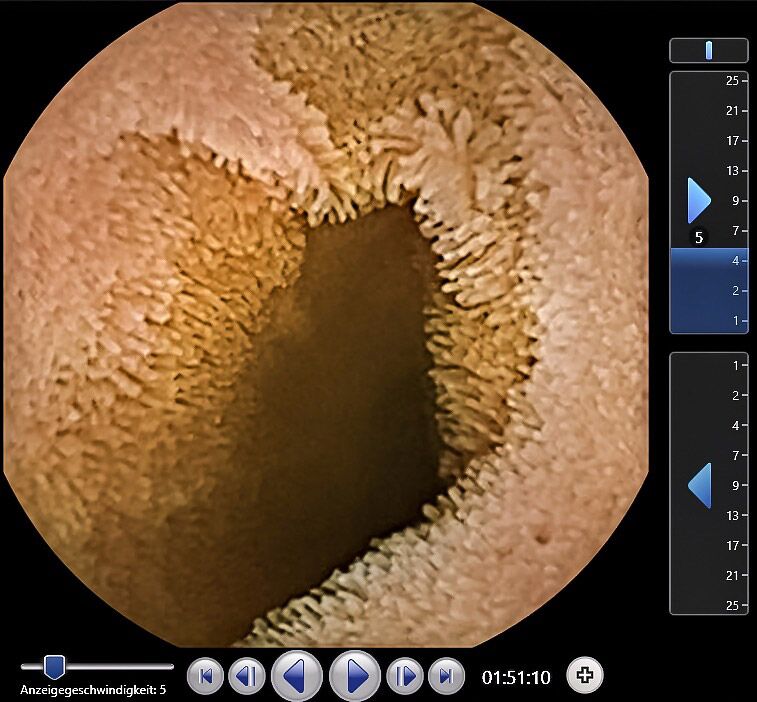Set reverse speed to 25 on lower scale
Viewport: 757px width, 702px height.
click(x=732, y=606)
